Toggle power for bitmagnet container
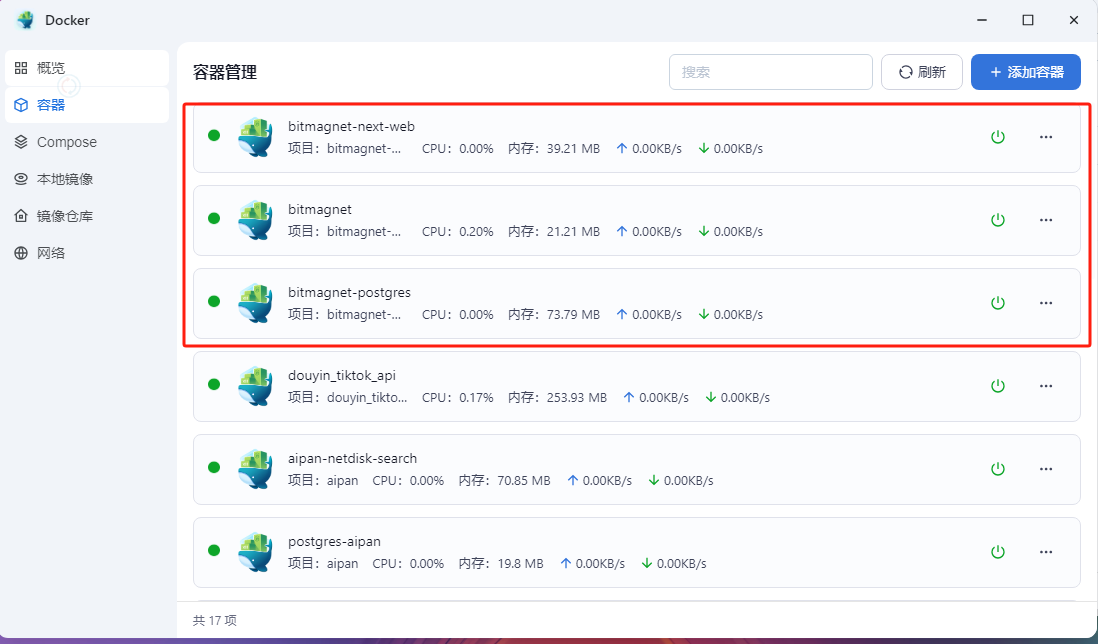The image size is (1098, 644). coord(998,220)
